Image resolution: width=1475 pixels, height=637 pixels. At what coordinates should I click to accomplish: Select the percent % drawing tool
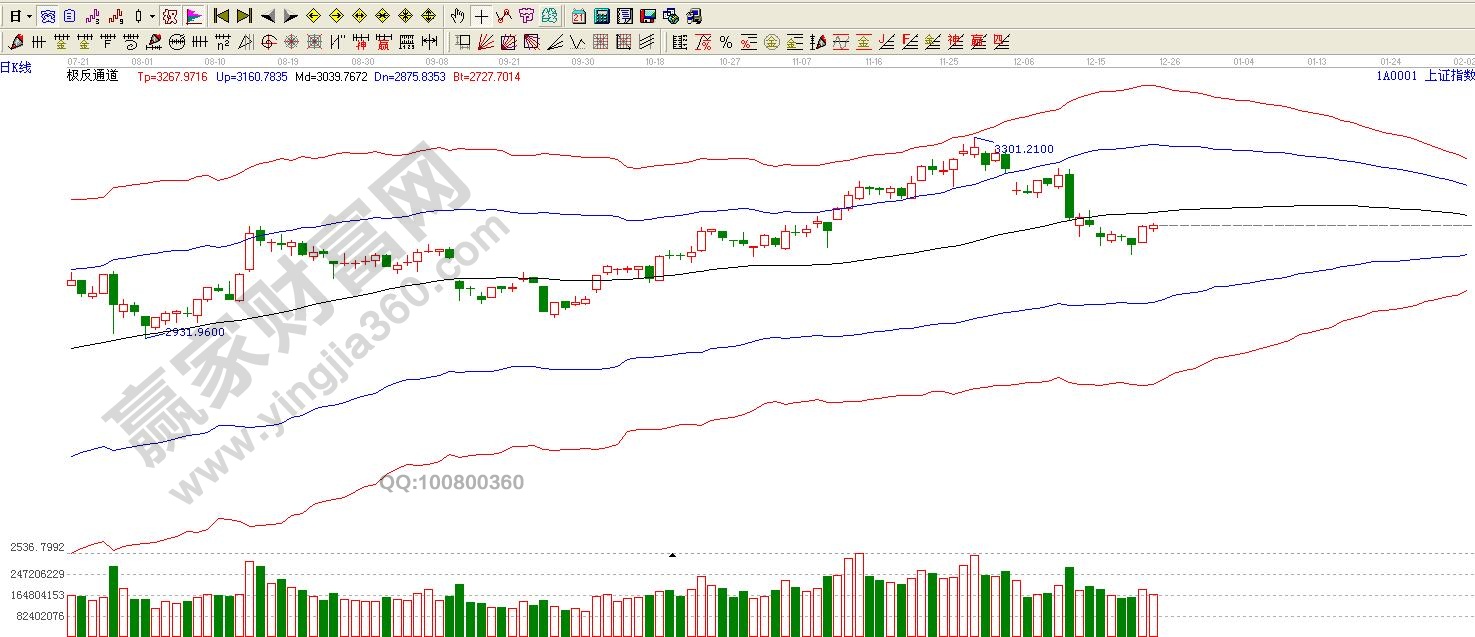725,42
